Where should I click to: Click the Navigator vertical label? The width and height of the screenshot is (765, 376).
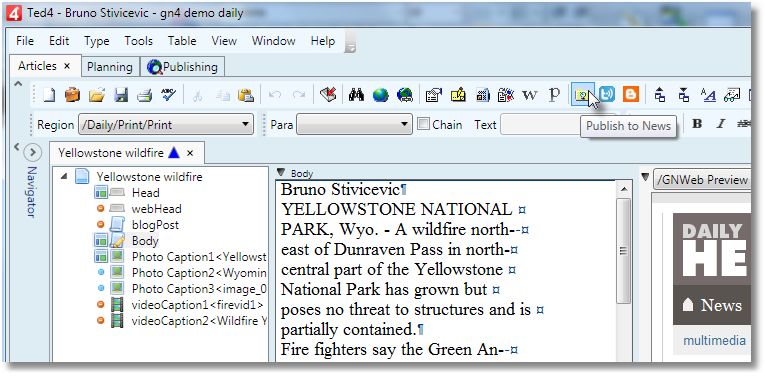click(x=32, y=192)
